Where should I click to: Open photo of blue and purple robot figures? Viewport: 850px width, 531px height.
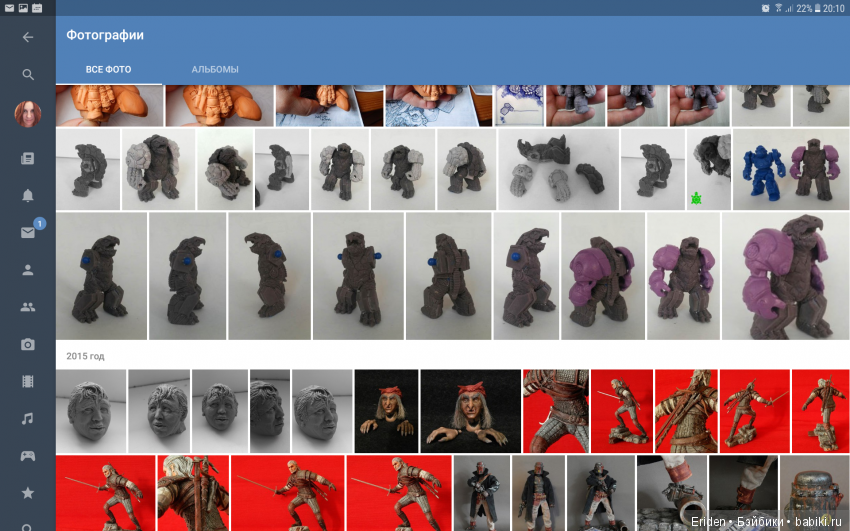(x=790, y=169)
